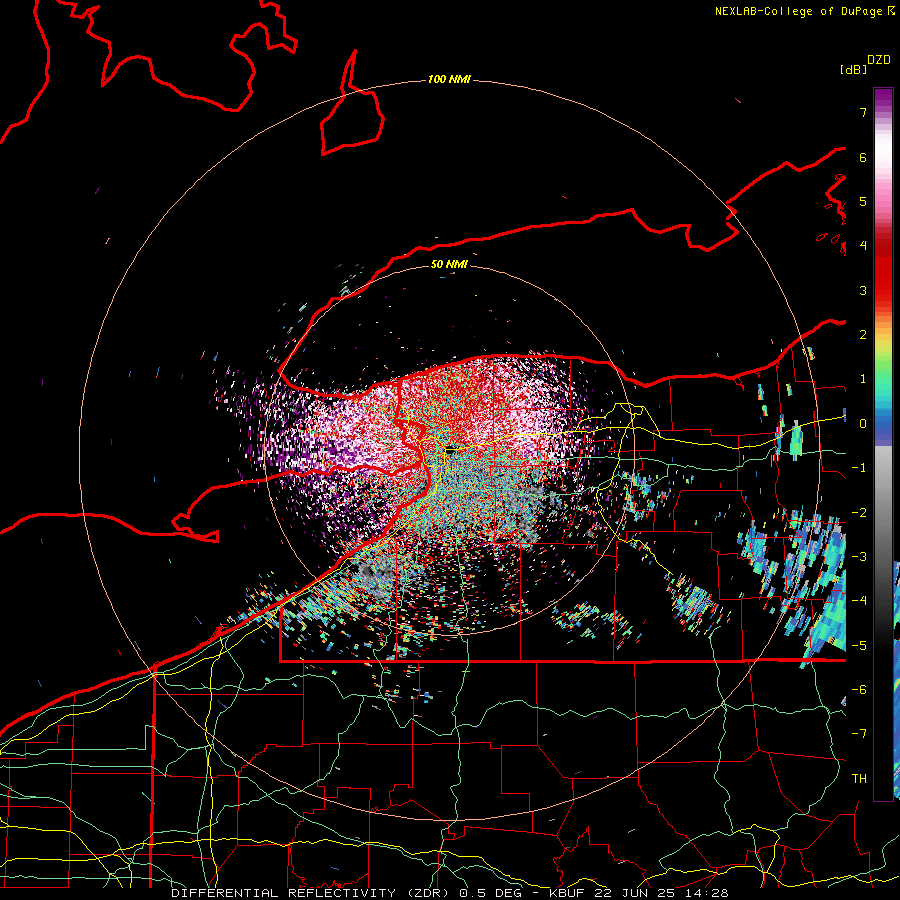Screen dimensions: 900x900
Task: Click the -6 value on the color scale
Action: click(859, 690)
